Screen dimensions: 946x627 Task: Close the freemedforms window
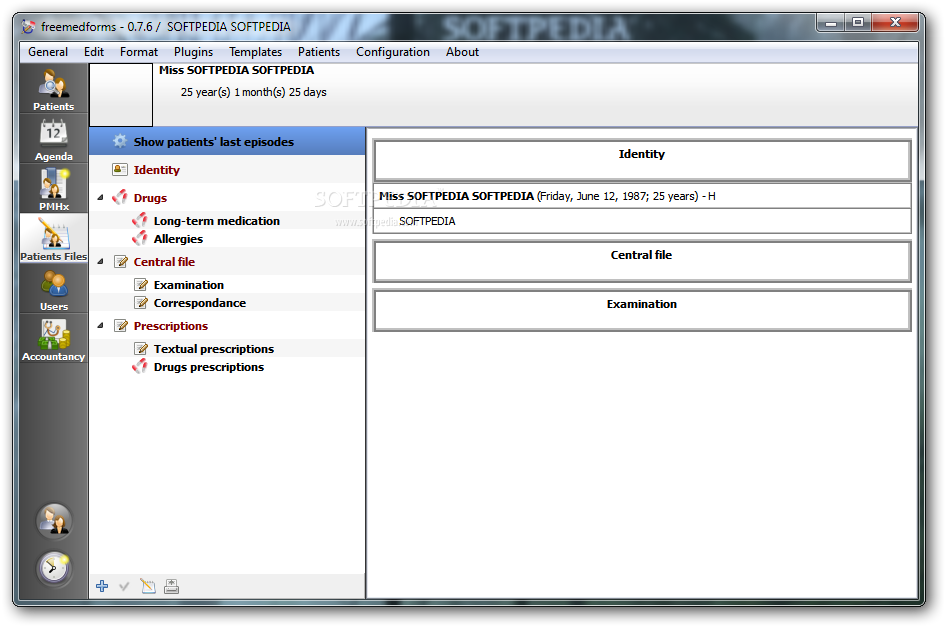[895, 23]
